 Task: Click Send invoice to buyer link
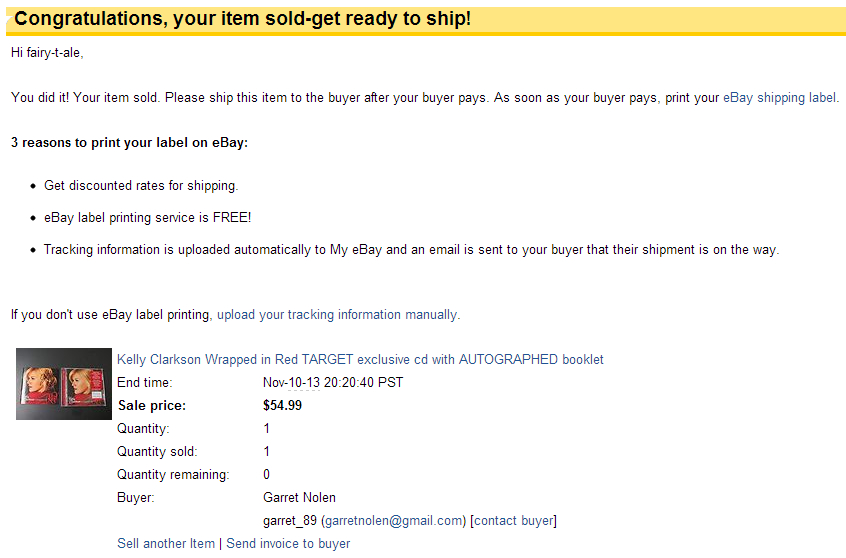[288, 543]
